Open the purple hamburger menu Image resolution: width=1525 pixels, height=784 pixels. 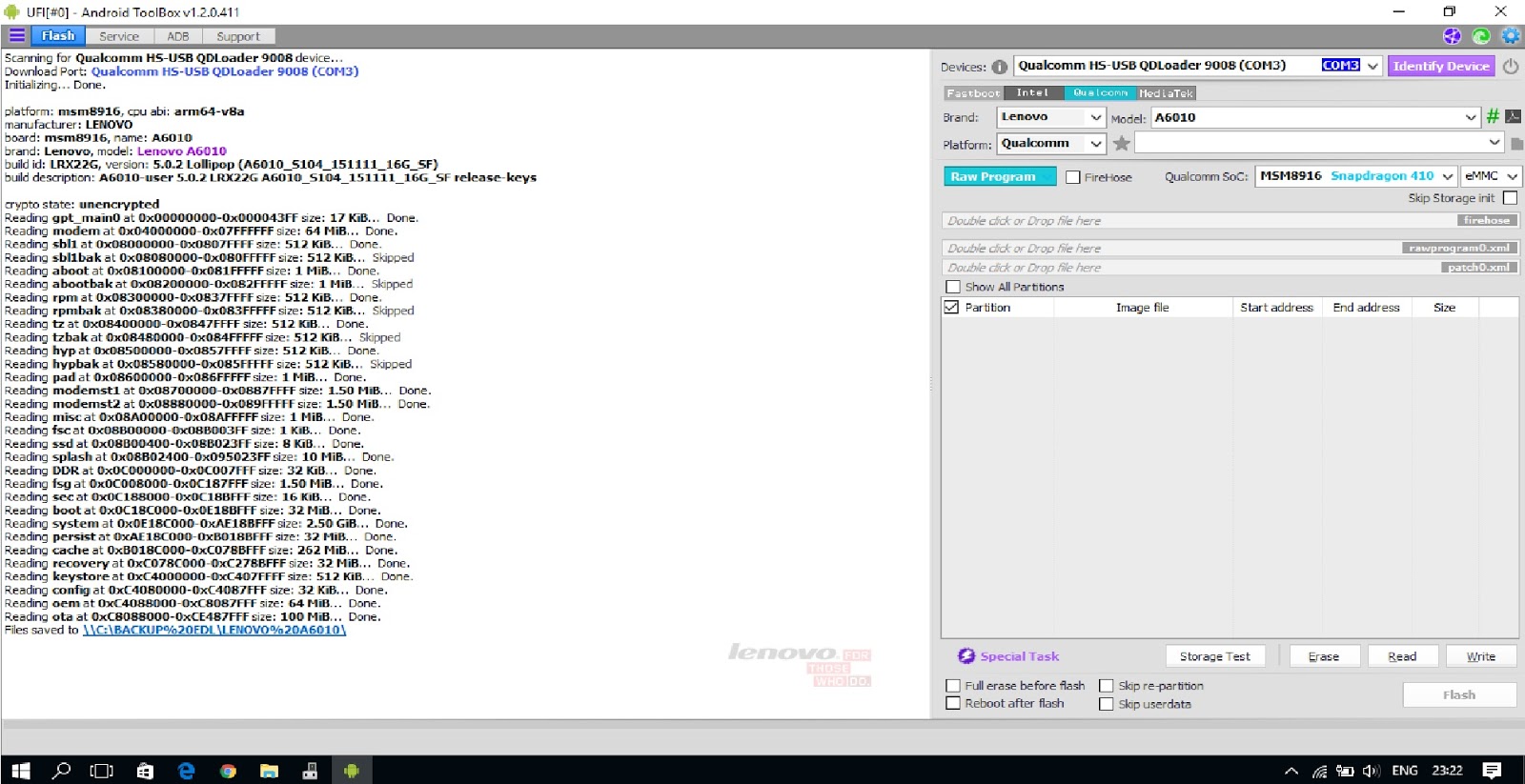pos(17,36)
